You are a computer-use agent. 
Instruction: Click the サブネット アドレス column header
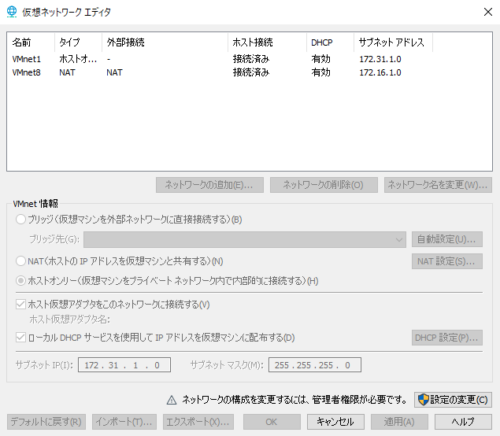tap(393, 42)
